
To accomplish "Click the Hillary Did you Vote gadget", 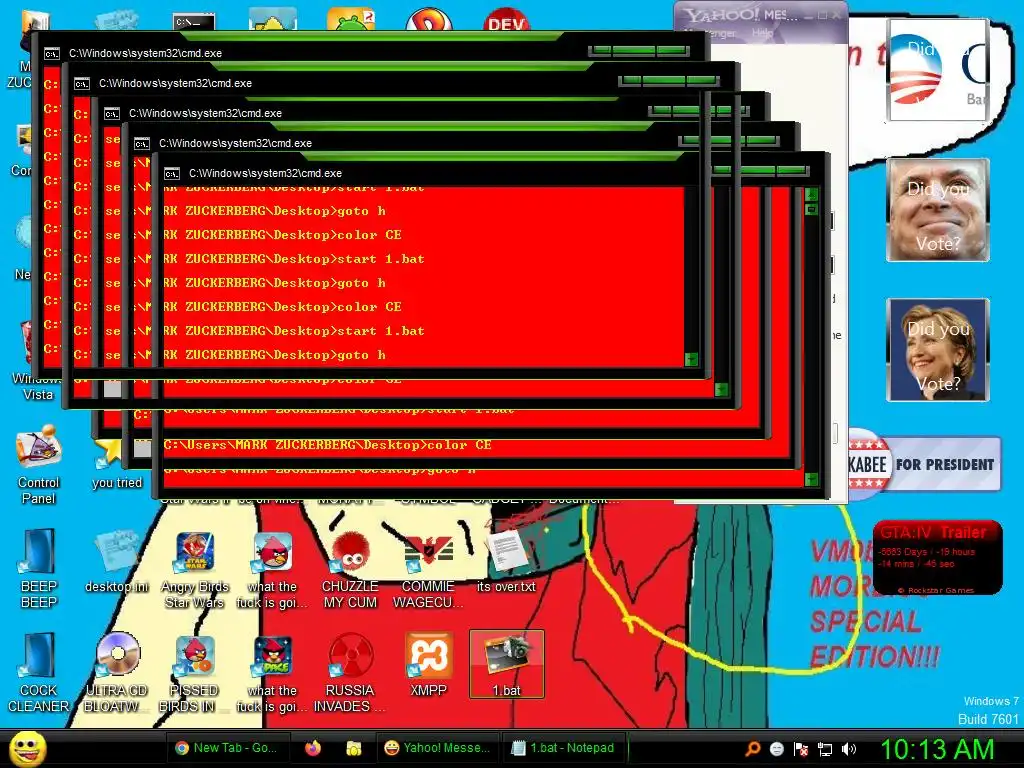I will (938, 349).
